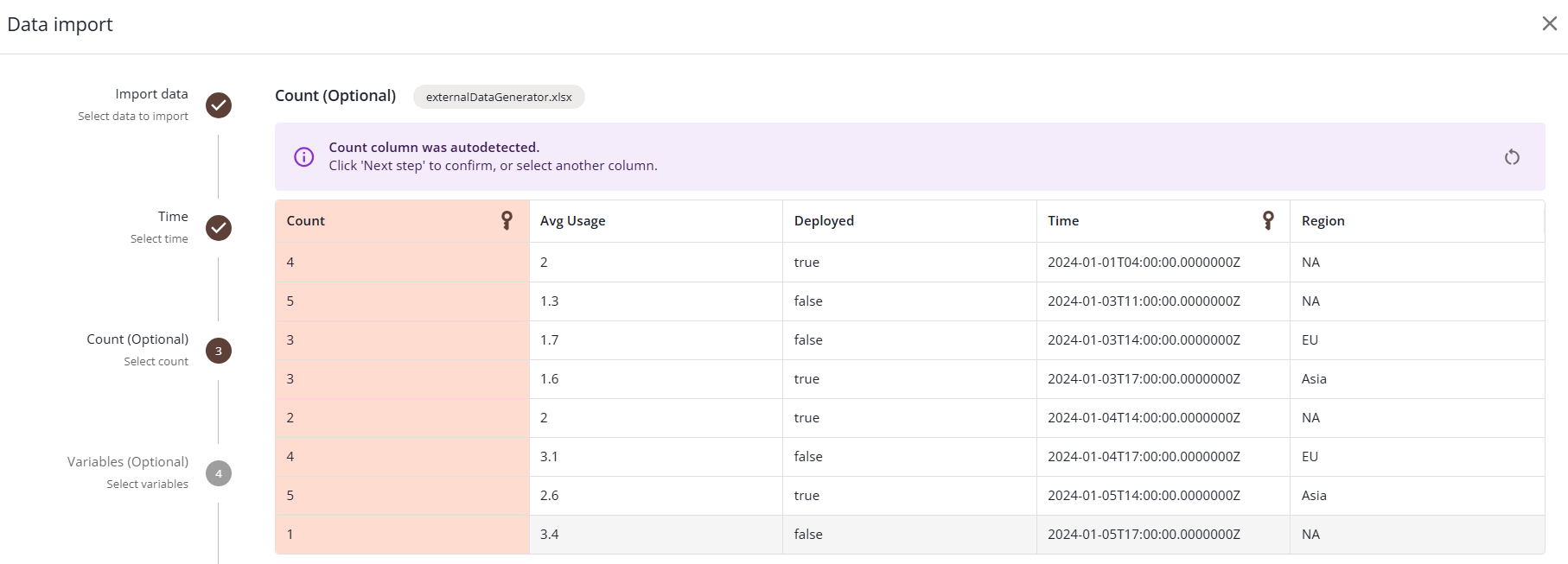
Task: Go to Variables (Optional) step label
Action: coord(128,462)
